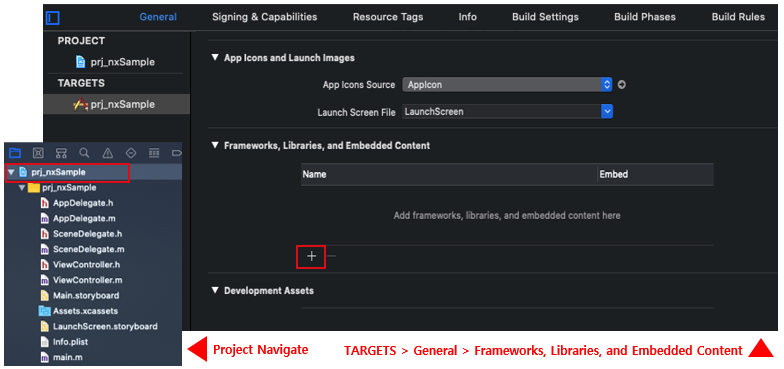Switch to the Signing & Capabilities tab
The image size is (784, 369).
pos(264,17)
